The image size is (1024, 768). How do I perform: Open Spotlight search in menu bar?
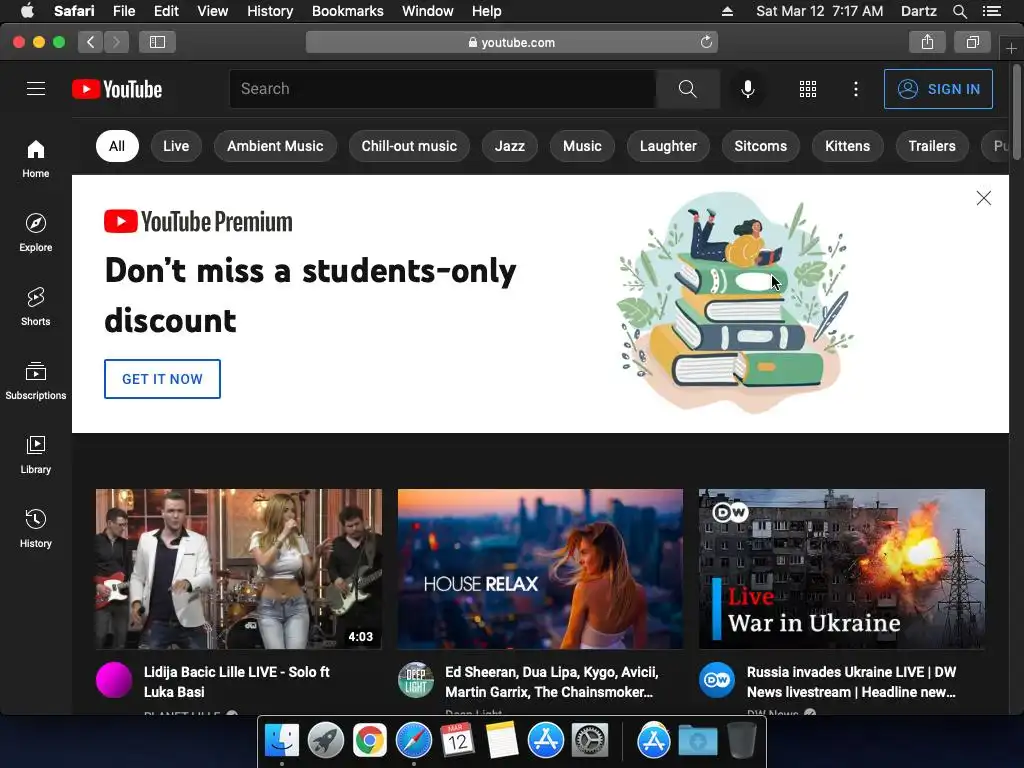click(959, 11)
